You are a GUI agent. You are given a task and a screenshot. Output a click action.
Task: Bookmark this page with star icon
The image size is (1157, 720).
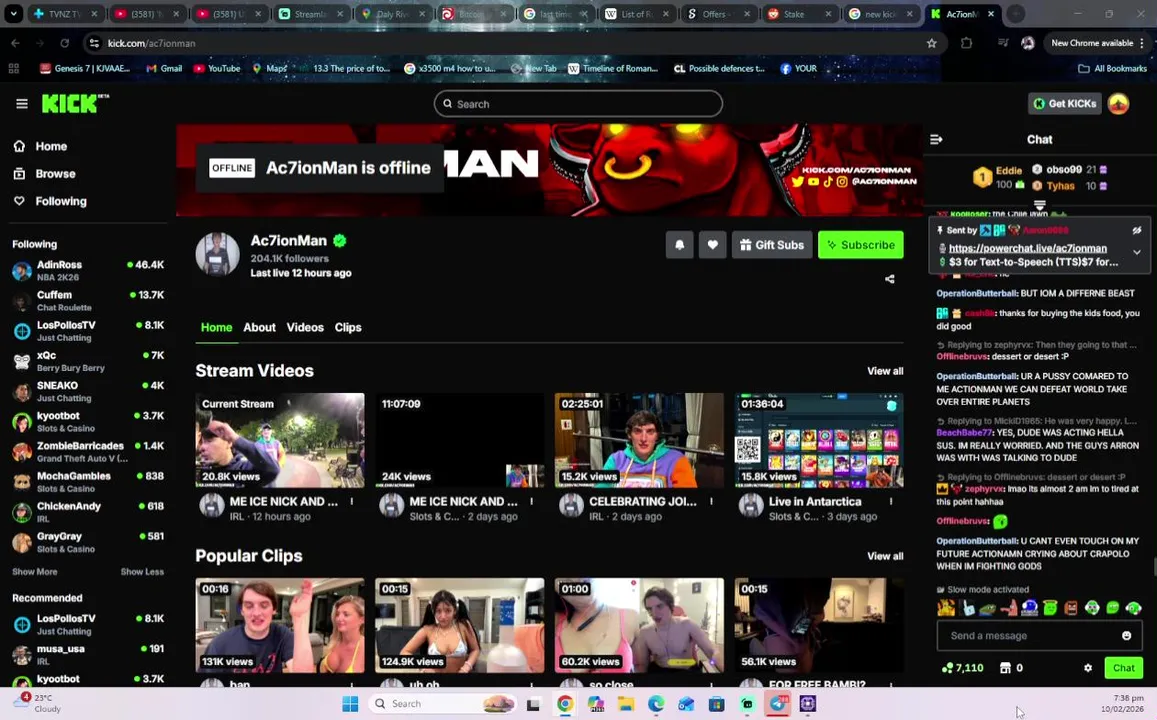[931, 44]
